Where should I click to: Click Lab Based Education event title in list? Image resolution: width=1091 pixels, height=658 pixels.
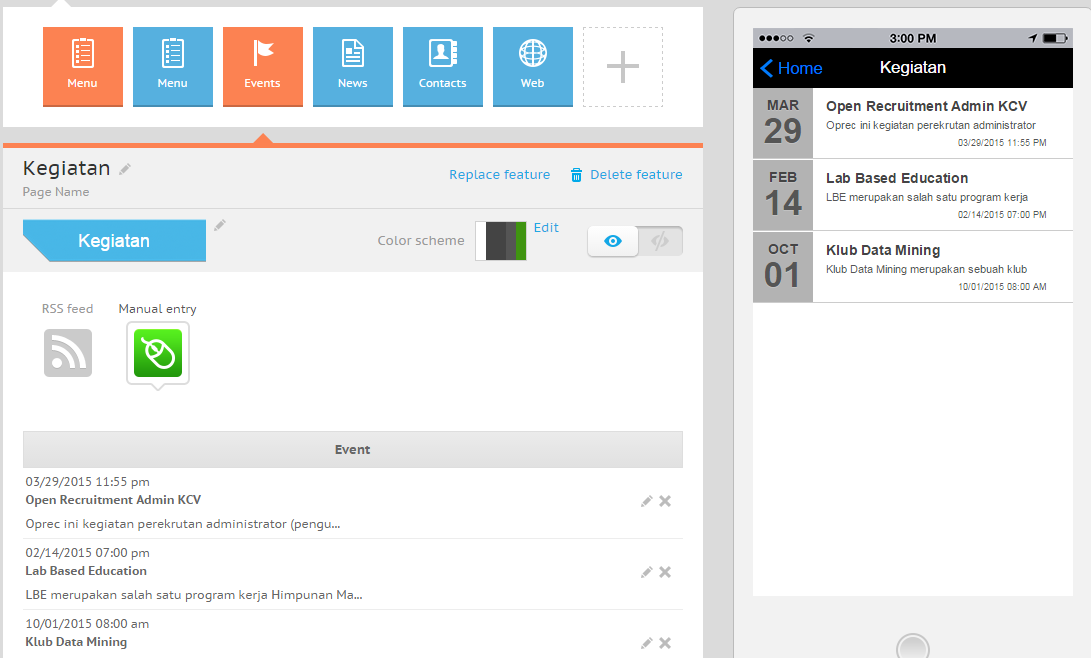(x=86, y=570)
